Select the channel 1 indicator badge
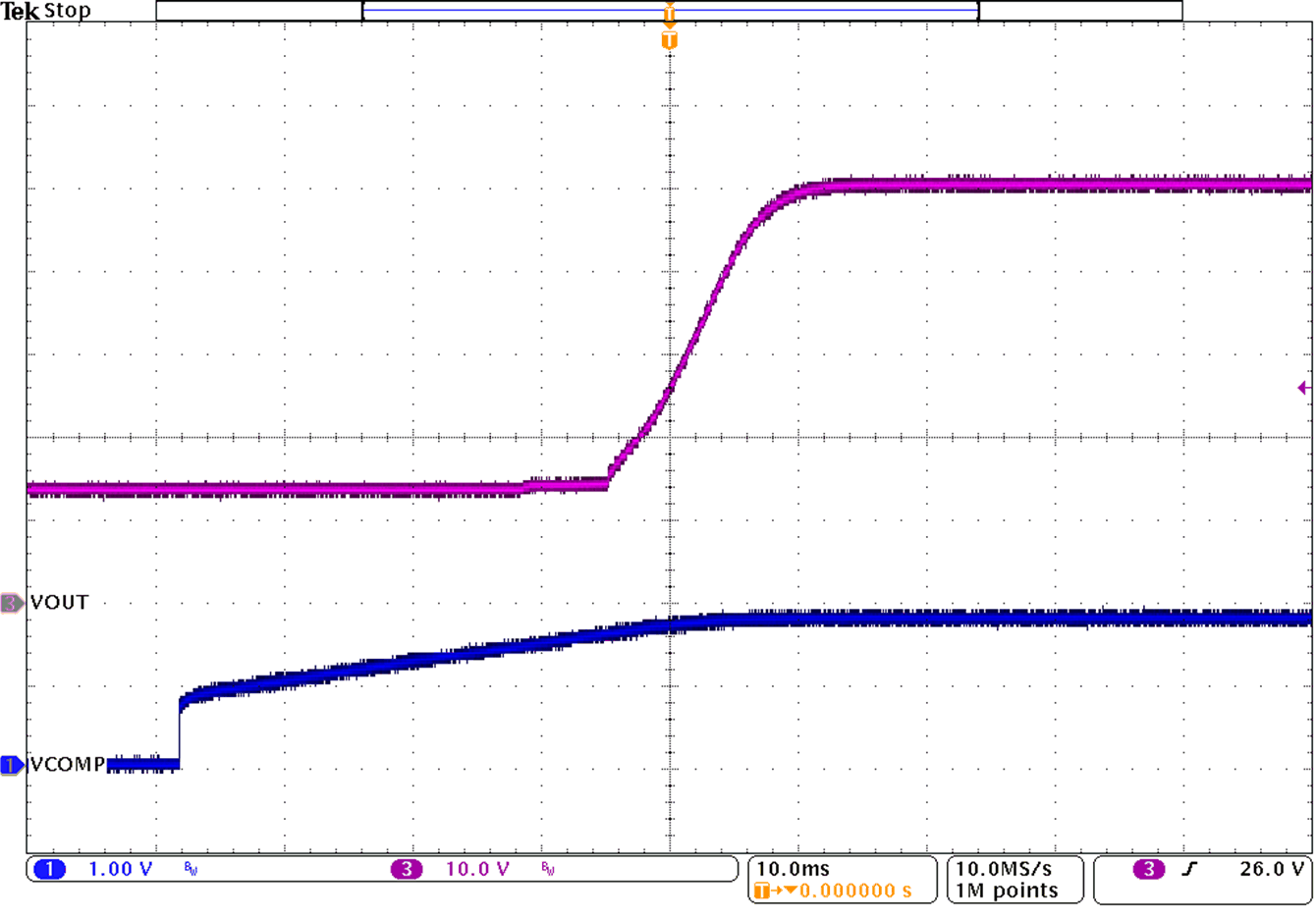 [x=49, y=868]
